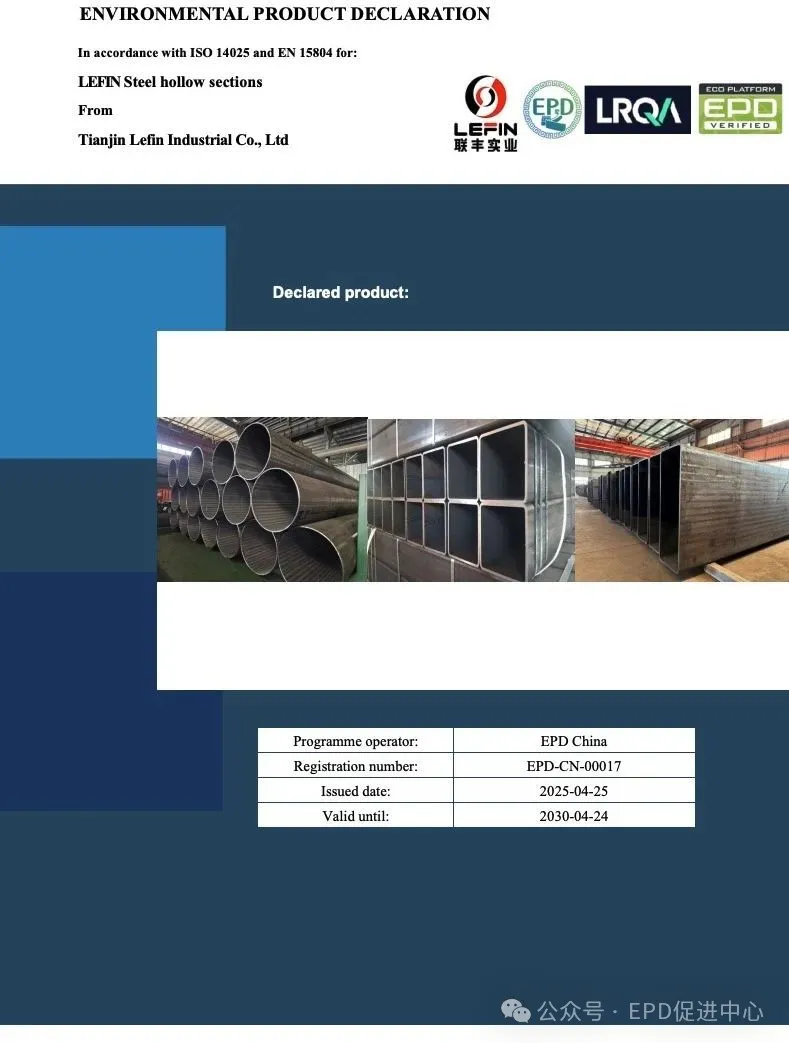Click the valid until date 2030-04-24
Image resolution: width=789 pixels, height=1043 pixels.
point(573,816)
